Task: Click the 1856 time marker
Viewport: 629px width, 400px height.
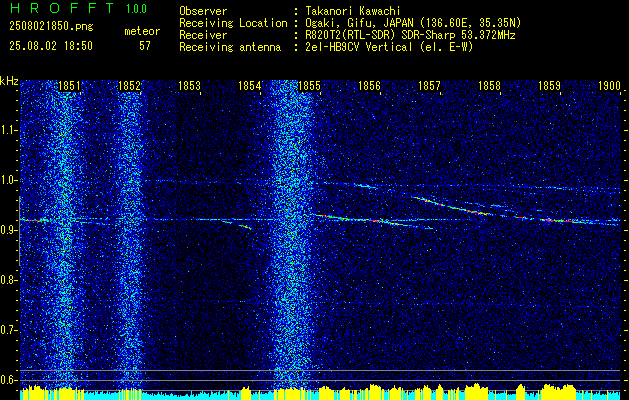Action: pyautogui.click(x=369, y=86)
